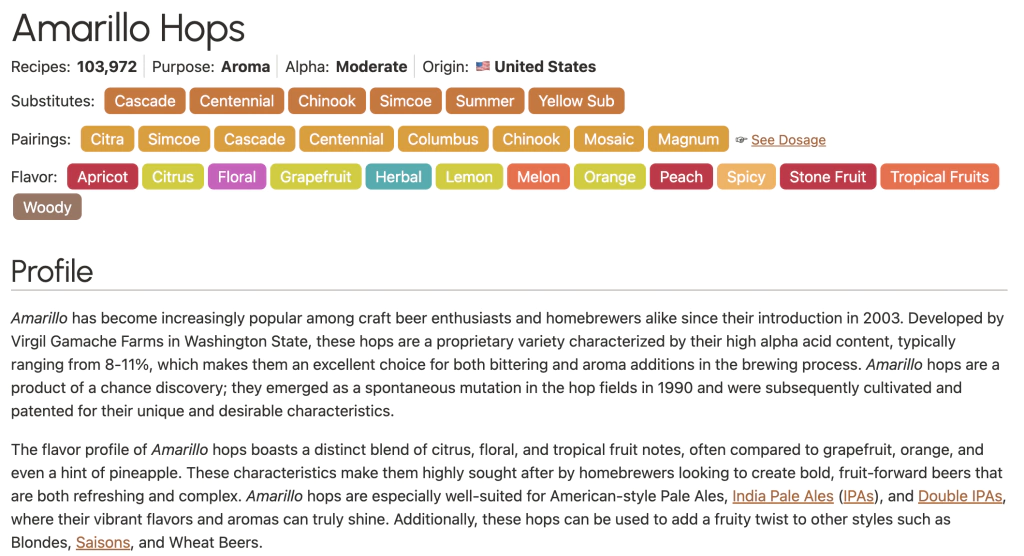Follow the India Pale Ales link

point(783,496)
